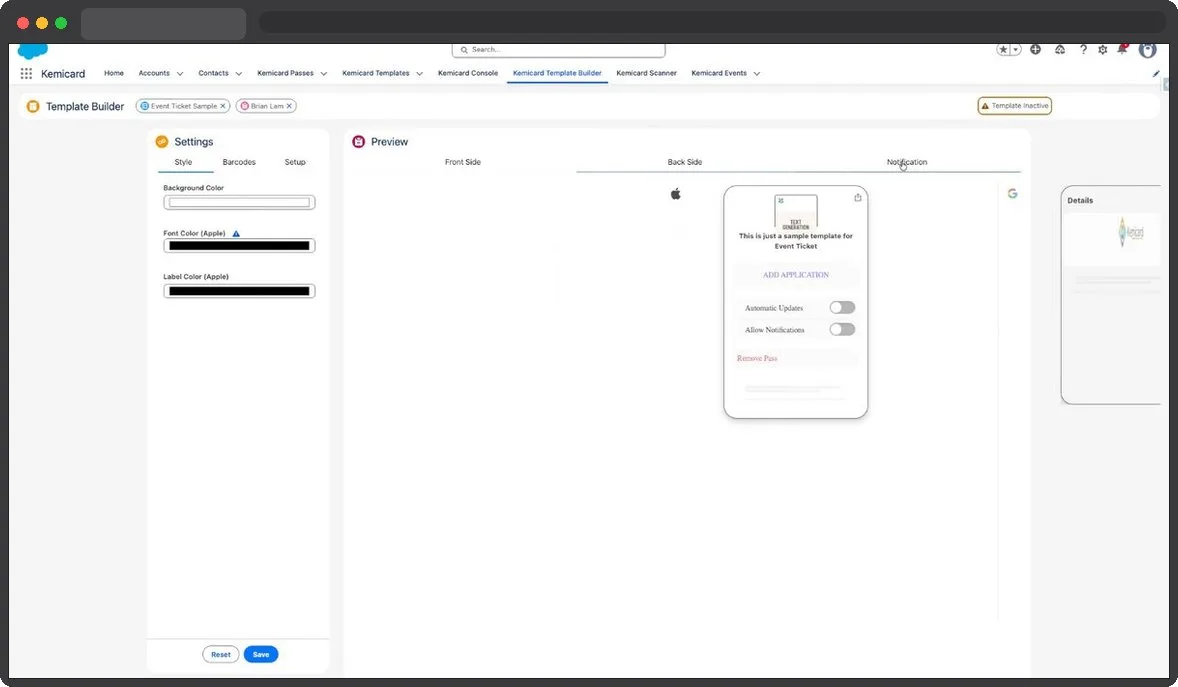This screenshot has height=687, width=1178.
Task: Open the notifications bell
Action: pyautogui.click(x=1122, y=49)
